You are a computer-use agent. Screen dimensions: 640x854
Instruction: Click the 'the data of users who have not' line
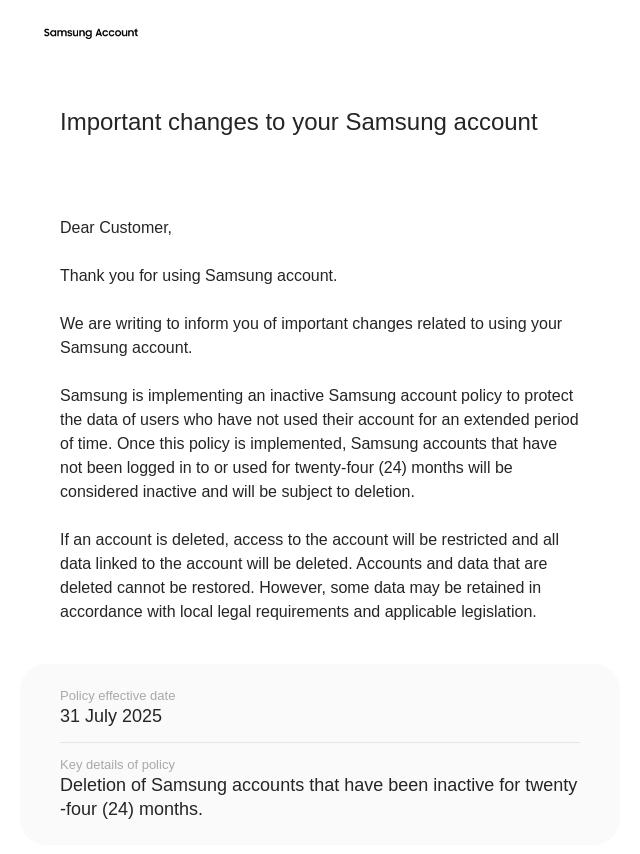319,419
